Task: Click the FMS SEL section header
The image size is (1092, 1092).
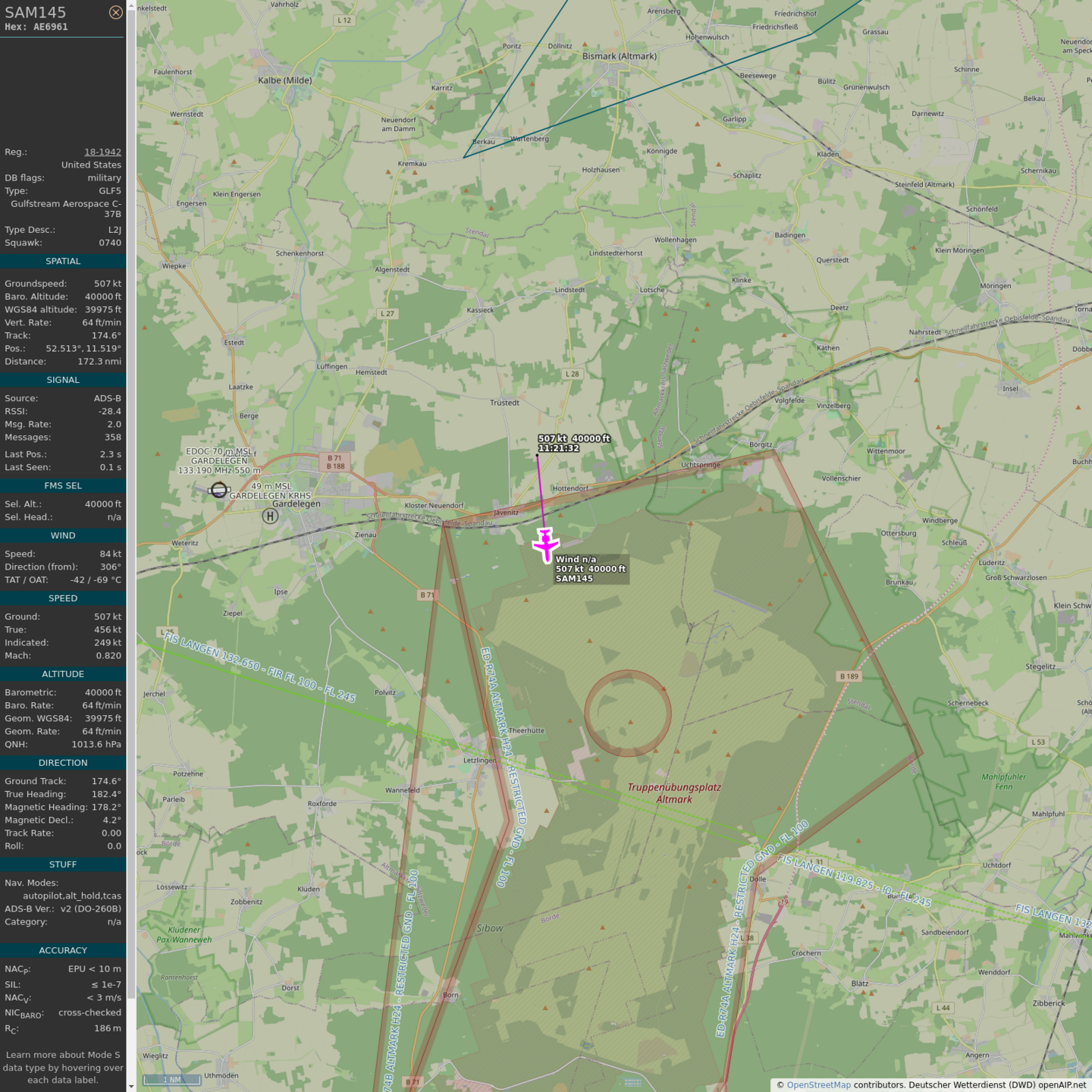Action: [63, 485]
